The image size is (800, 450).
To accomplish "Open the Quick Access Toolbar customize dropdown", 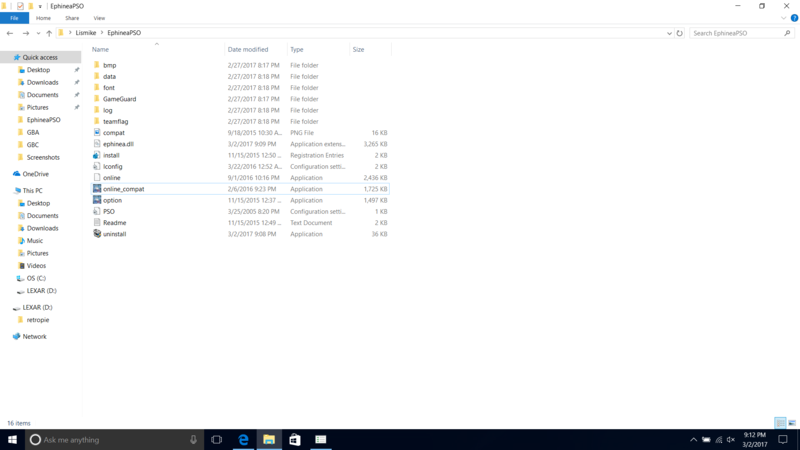I will point(40,6).
